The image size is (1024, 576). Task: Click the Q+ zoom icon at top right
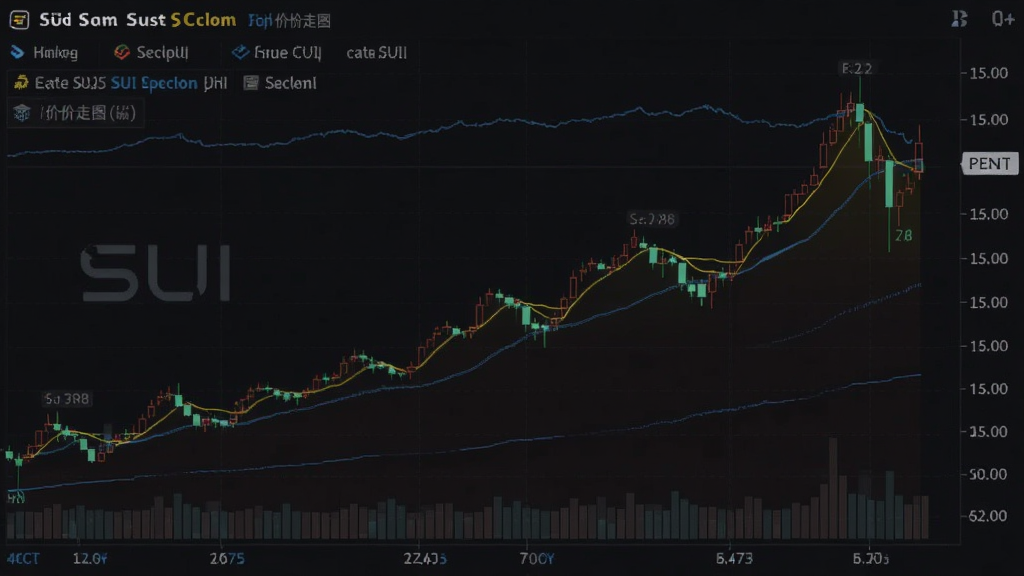point(1002,19)
